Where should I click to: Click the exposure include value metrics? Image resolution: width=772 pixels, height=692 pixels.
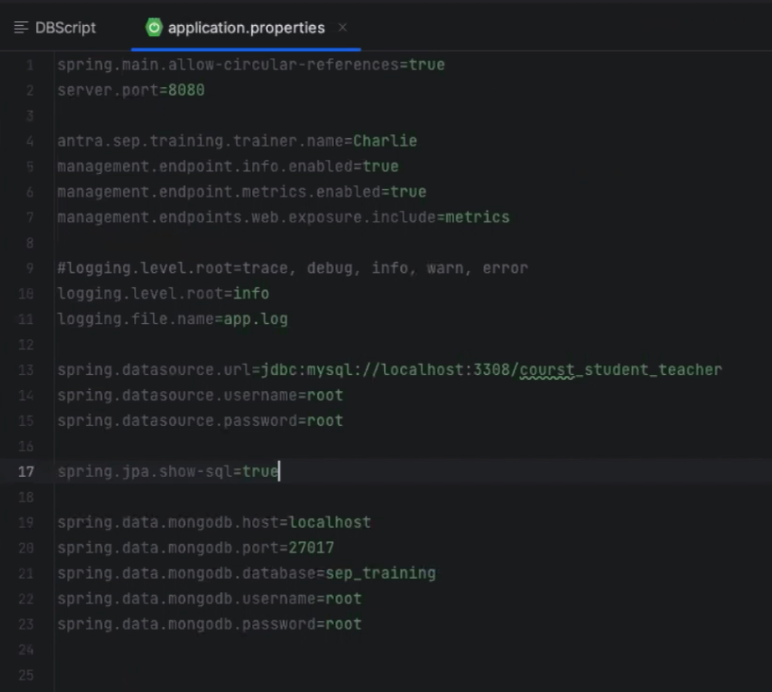[477, 217]
